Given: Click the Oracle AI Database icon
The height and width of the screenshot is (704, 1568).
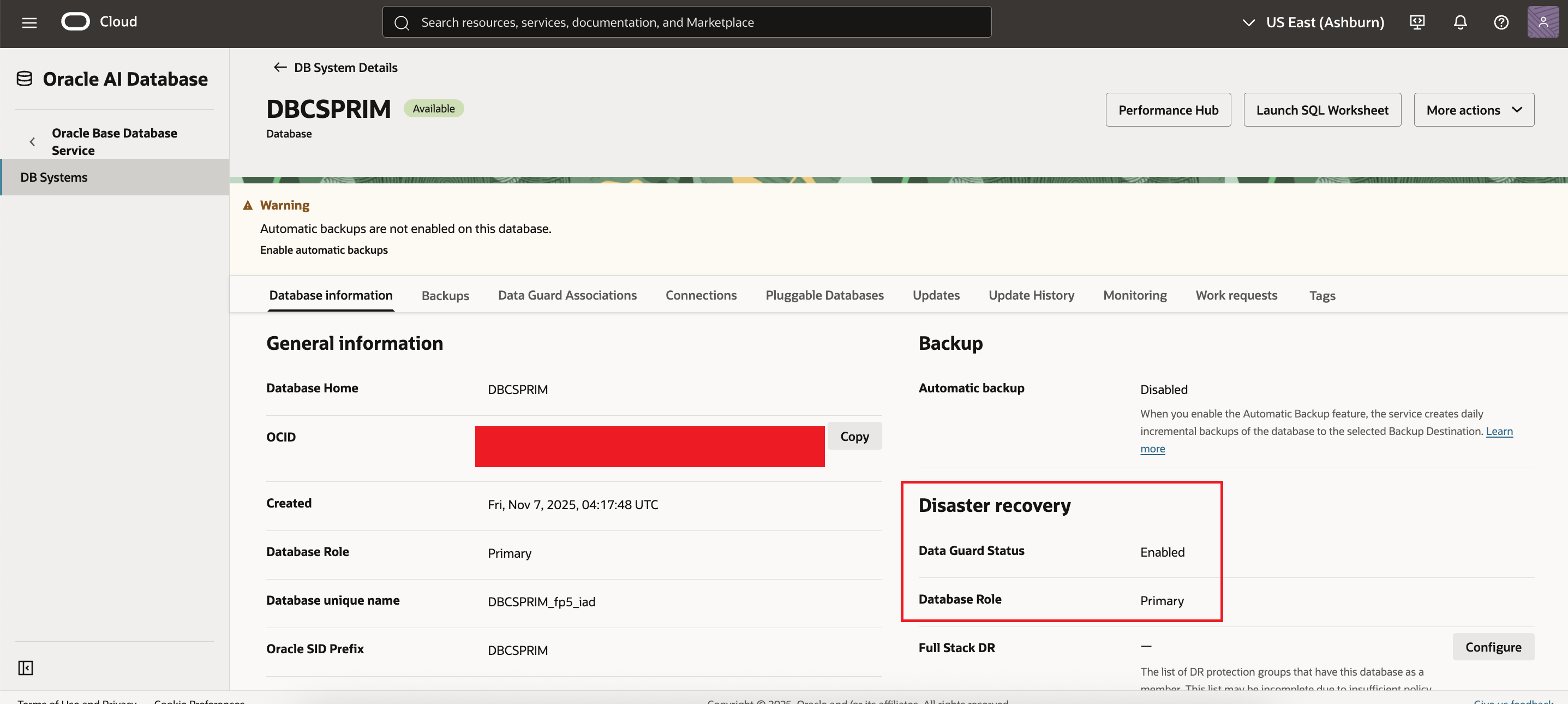Looking at the screenshot, I should (x=25, y=79).
